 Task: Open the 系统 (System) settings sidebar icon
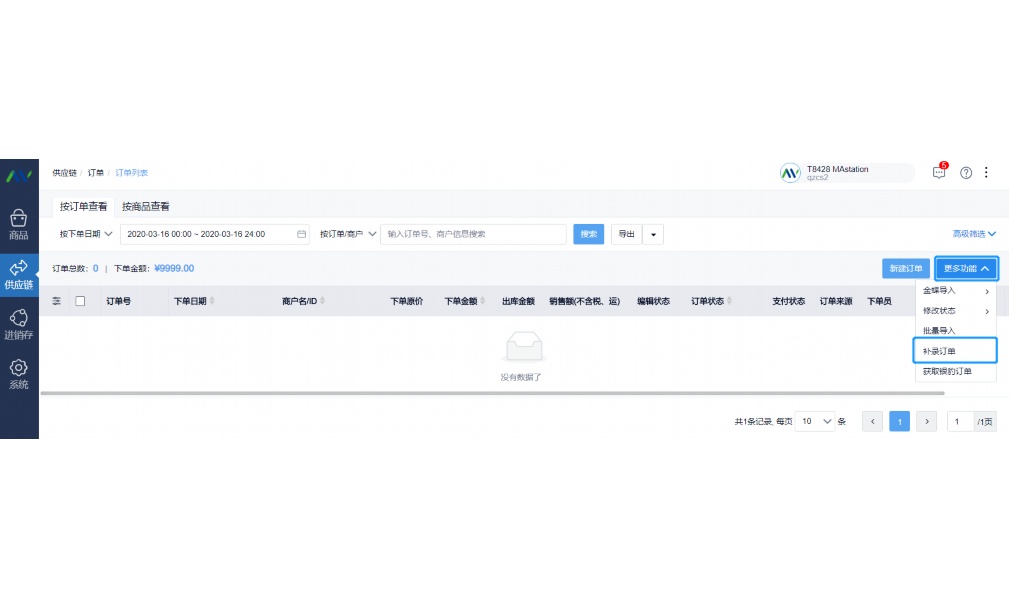pyautogui.click(x=19, y=372)
